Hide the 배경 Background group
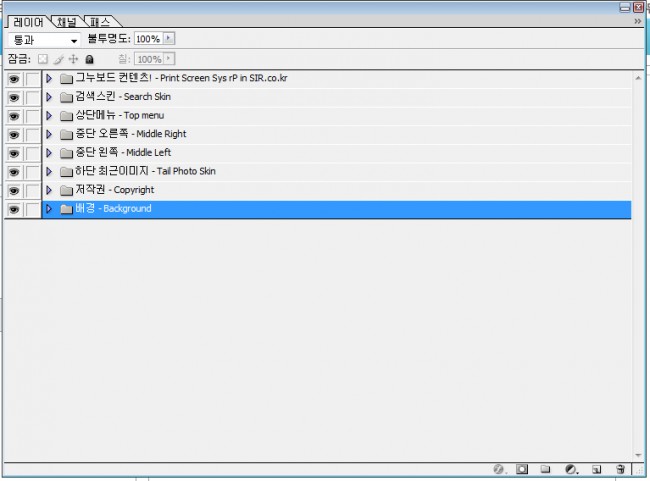Screen dimensions: 650x481 (x=14, y=209)
